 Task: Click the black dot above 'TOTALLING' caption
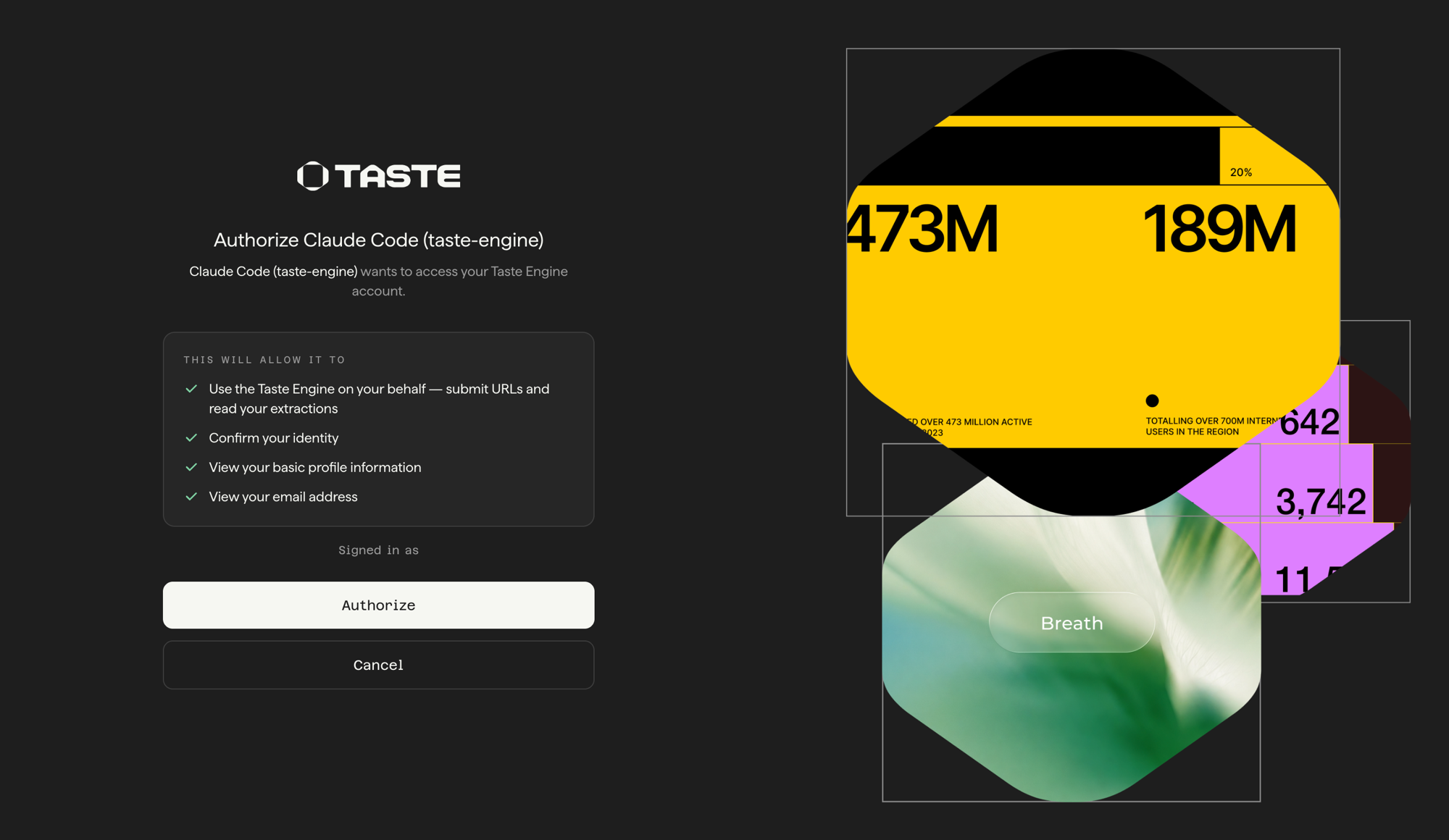pyautogui.click(x=1152, y=400)
